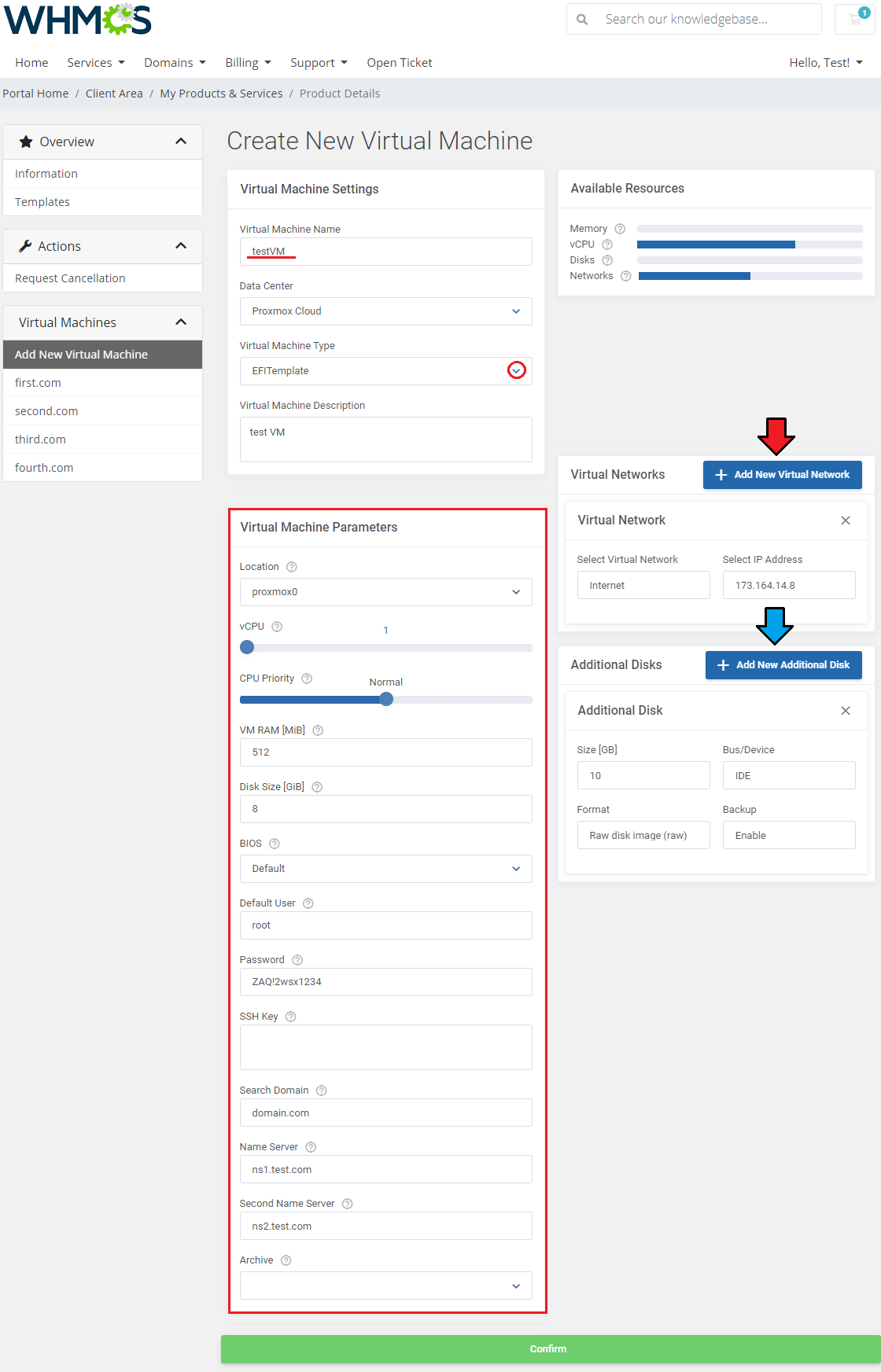Screen dimensions: 881x1372
Task: Click the Backup Enable field
Action: click(x=789, y=835)
